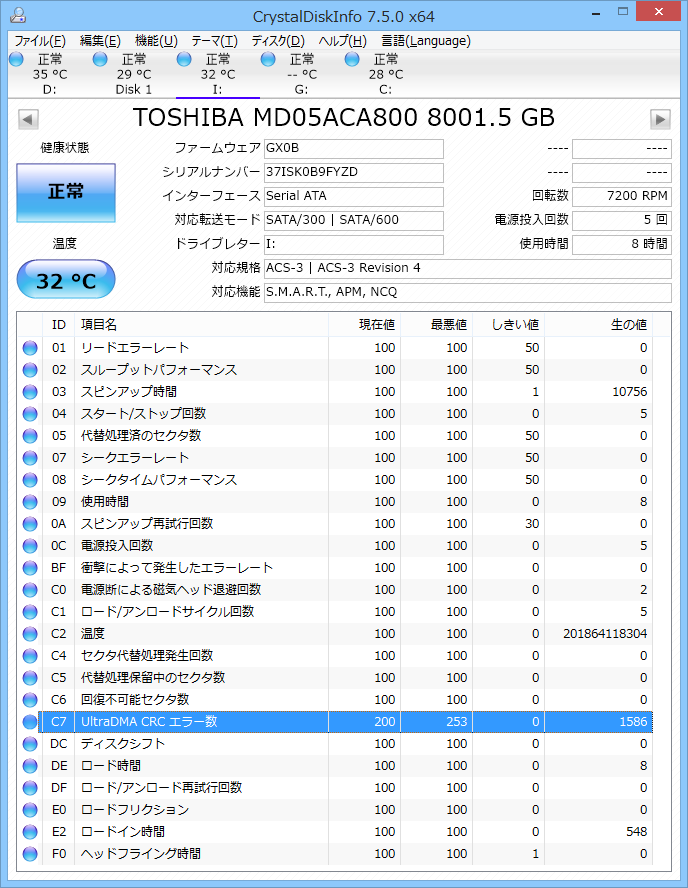Click status orb for ID E2 ロードイン時間
This screenshot has width=688, height=888.
[30, 831]
